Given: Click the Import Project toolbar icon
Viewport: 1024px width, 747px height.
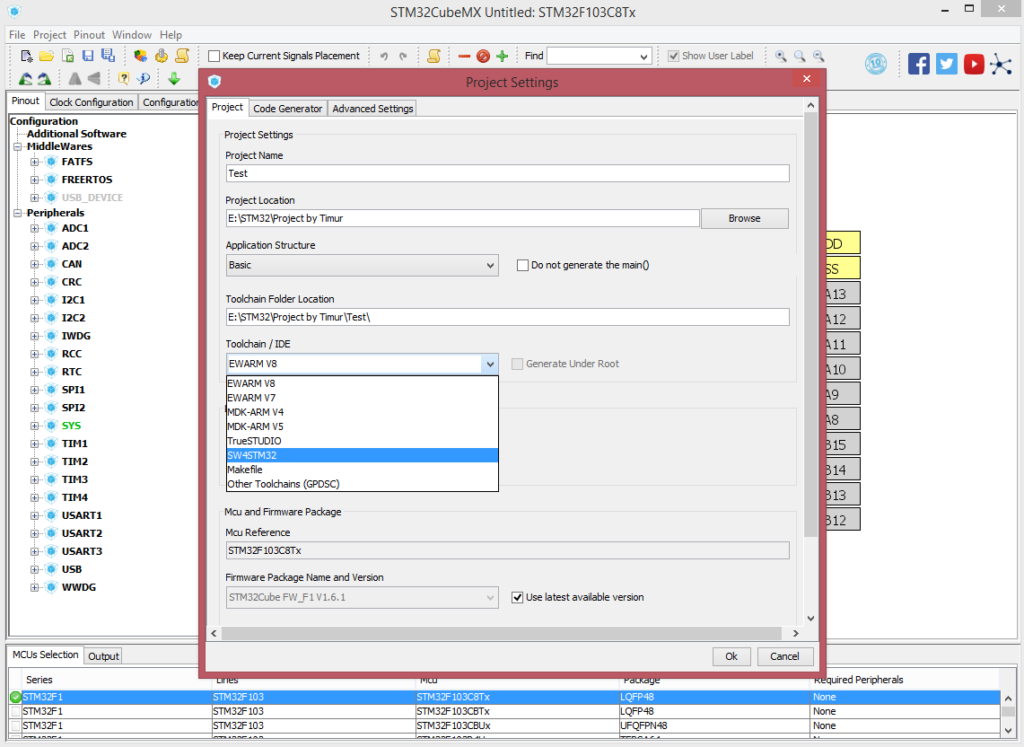Looking at the screenshot, I should pos(68,56).
